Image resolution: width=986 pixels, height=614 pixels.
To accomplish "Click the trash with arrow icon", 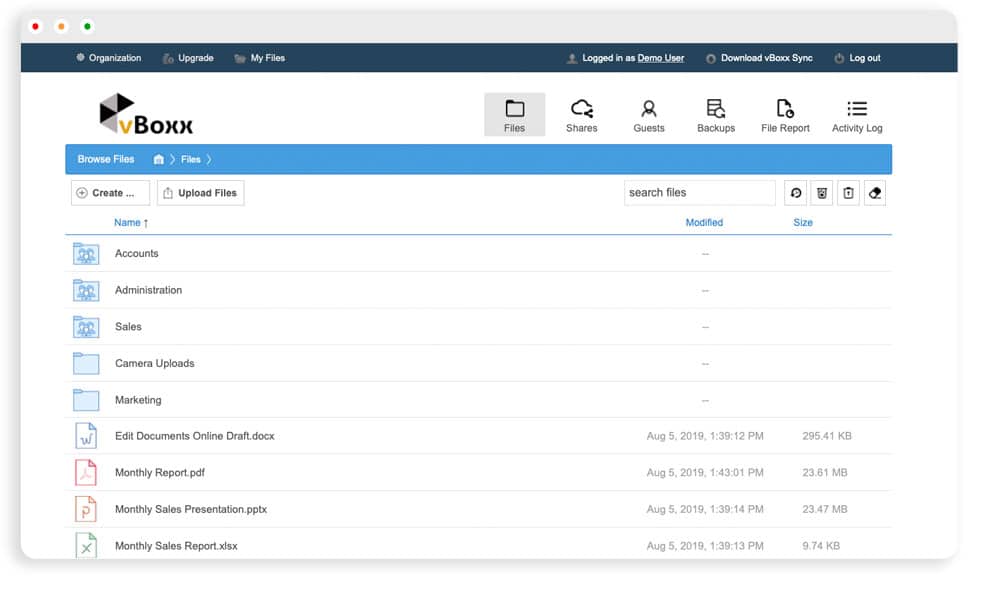I will (848, 193).
